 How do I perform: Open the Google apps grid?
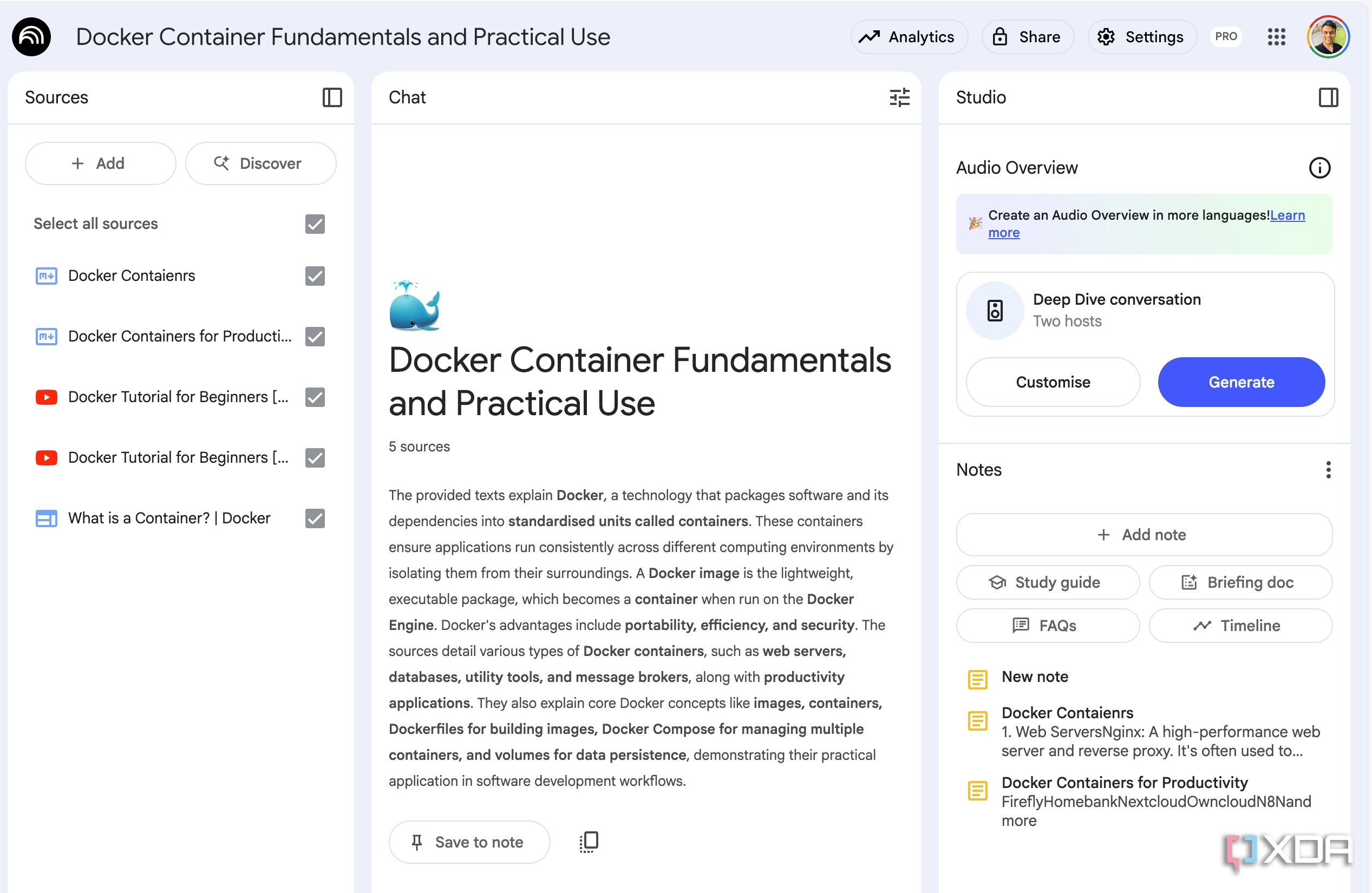click(x=1276, y=37)
